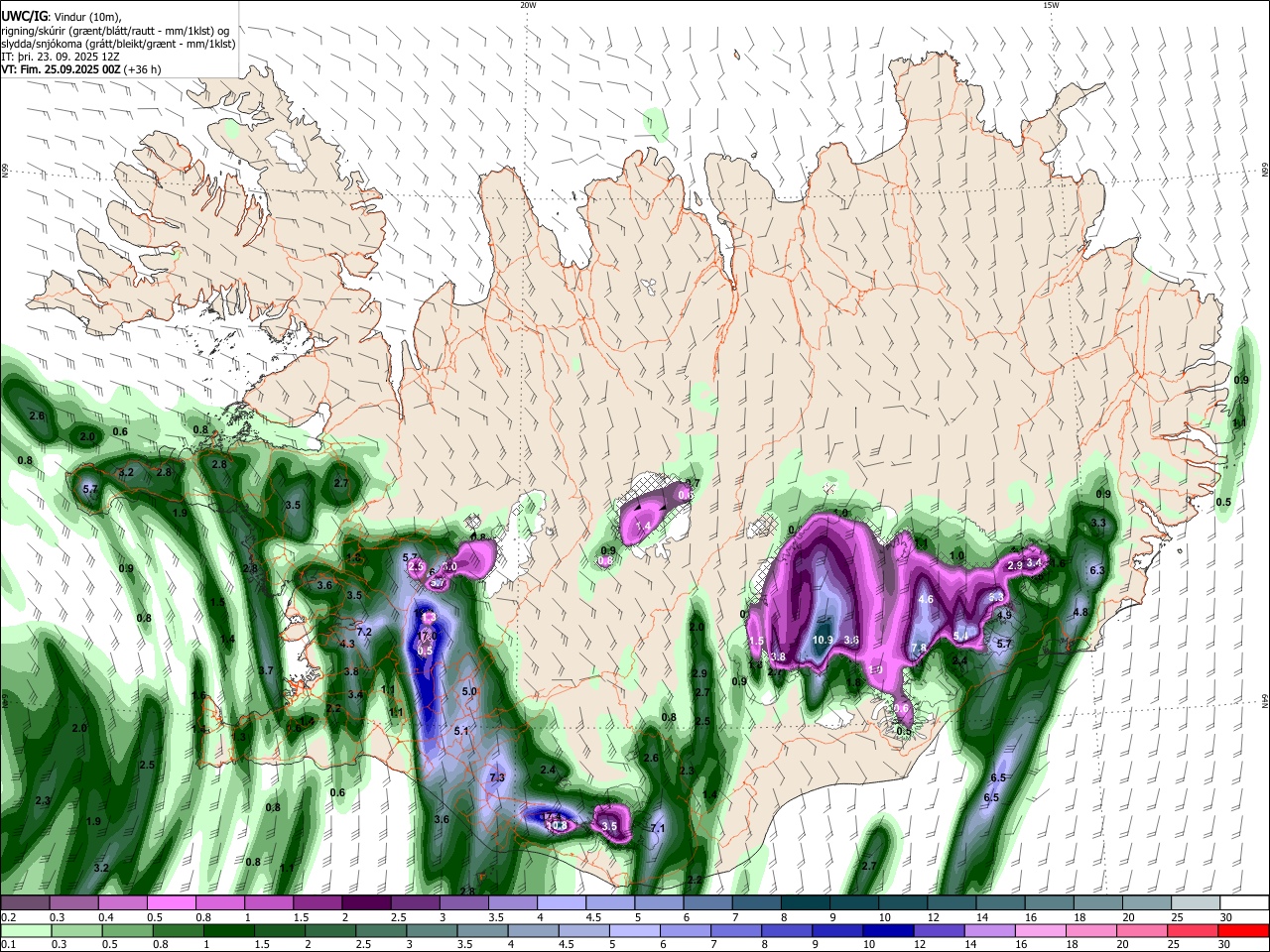Click the dusky mauve 0.2 snow legend swatch
1270x952 pixels.
point(25,902)
